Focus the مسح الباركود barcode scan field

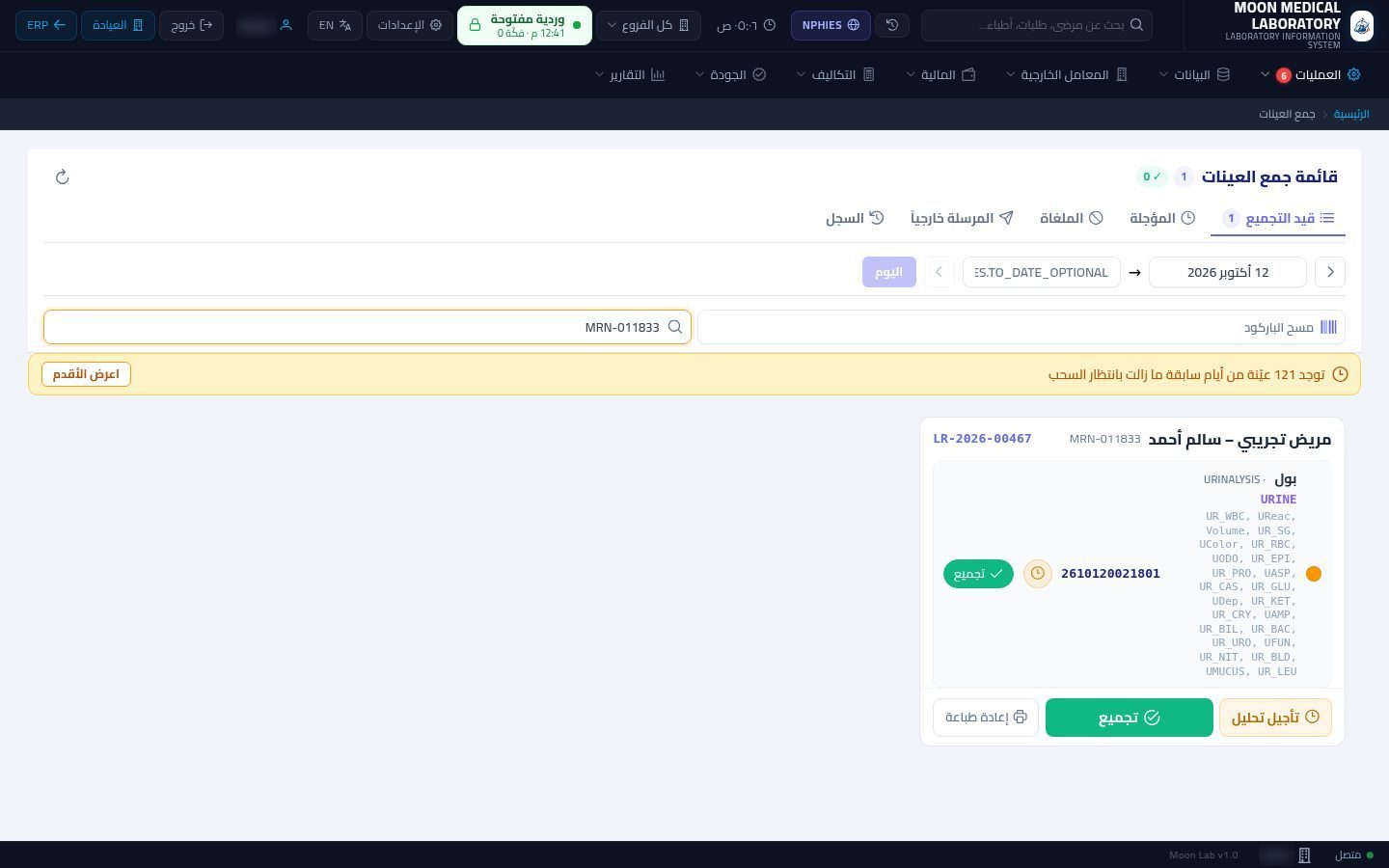click(x=1021, y=327)
